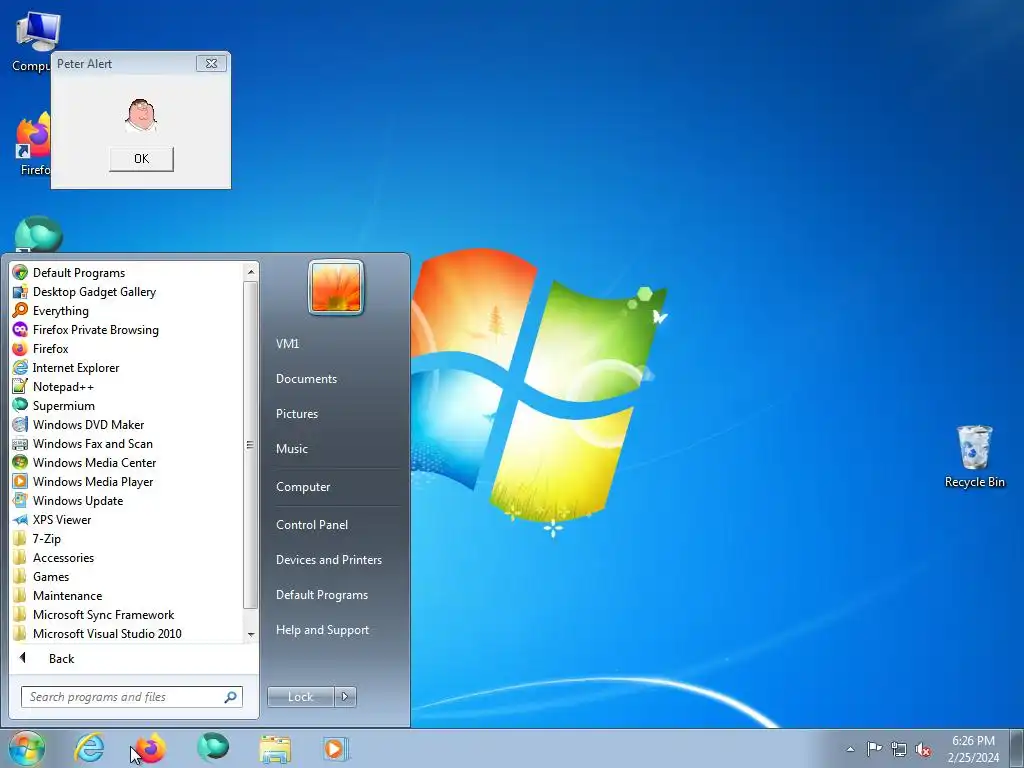The width and height of the screenshot is (1024, 768).
Task: Open Internet Explorer from the taskbar
Action: (x=89, y=748)
